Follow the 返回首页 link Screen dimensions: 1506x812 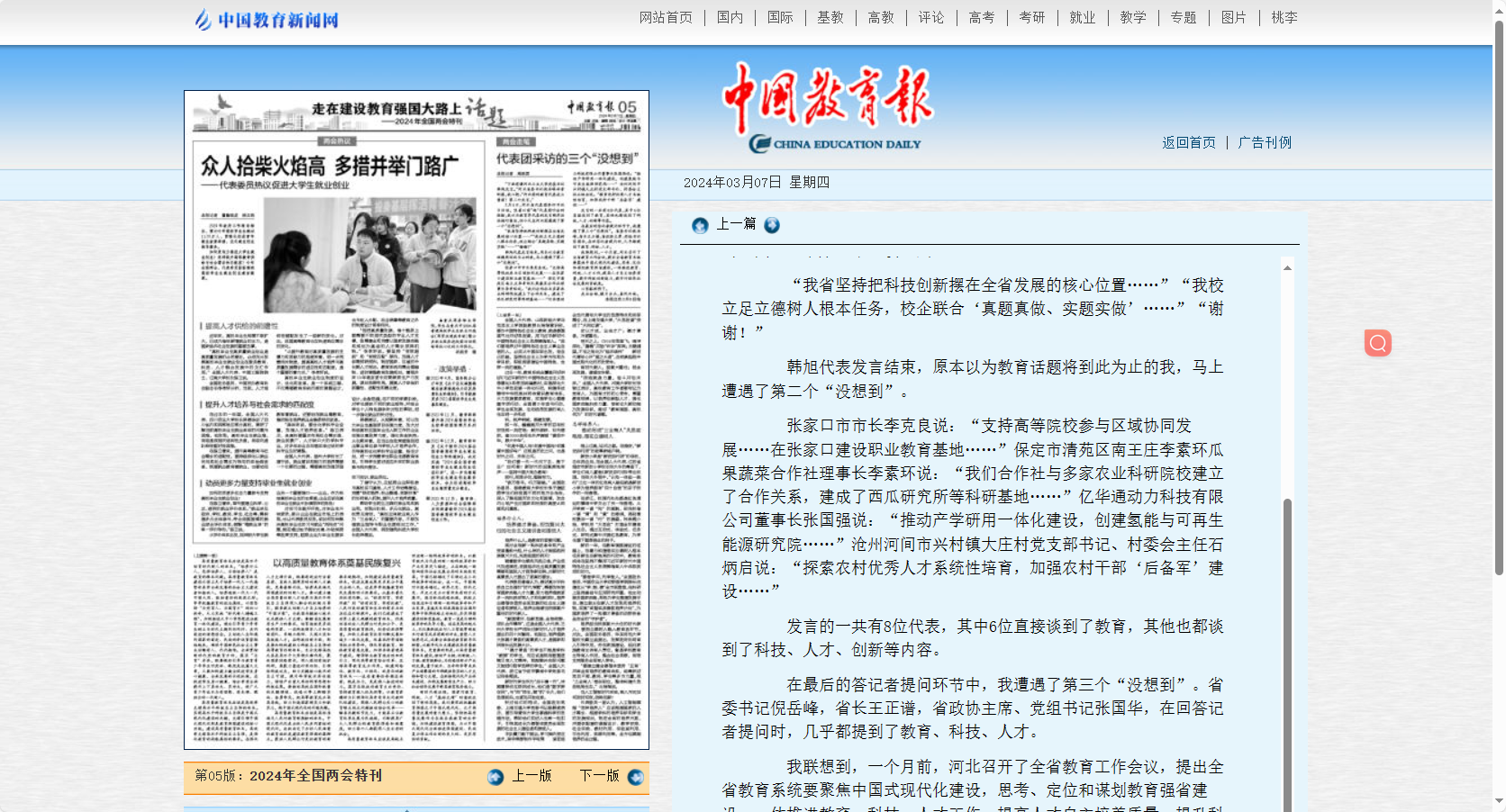[1188, 142]
